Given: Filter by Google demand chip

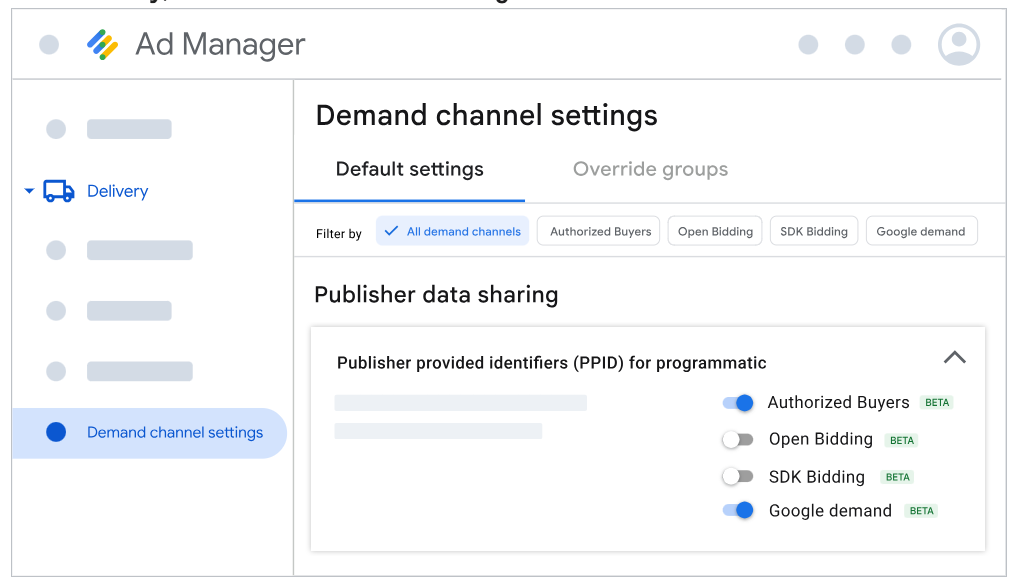Looking at the screenshot, I should [922, 231].
